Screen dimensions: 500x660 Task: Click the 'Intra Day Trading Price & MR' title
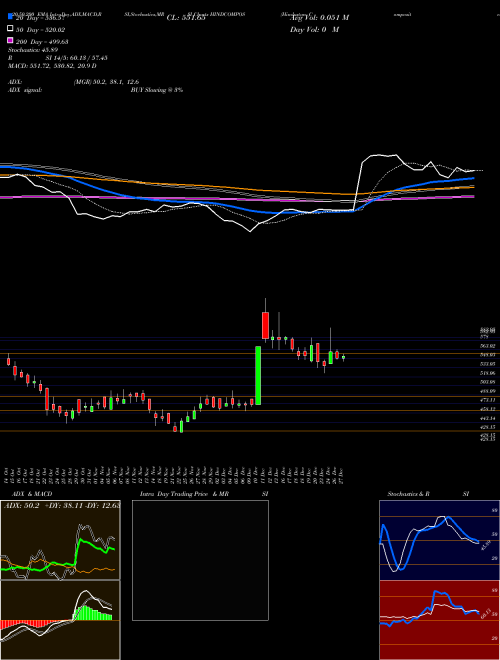(184, 494)
